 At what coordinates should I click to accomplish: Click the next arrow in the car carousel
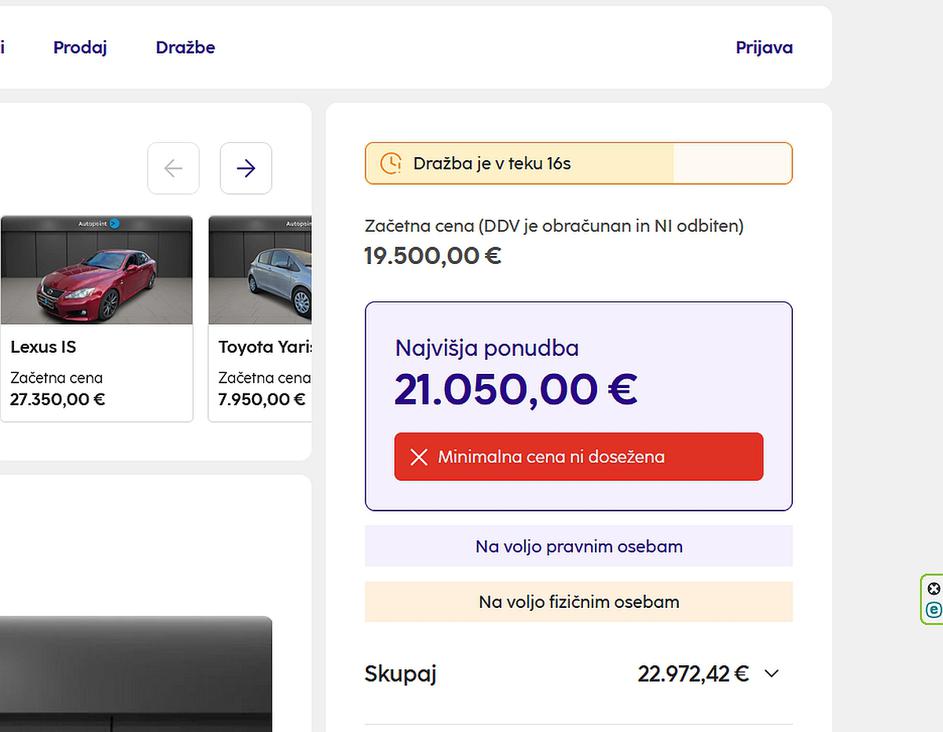point(246,169)
